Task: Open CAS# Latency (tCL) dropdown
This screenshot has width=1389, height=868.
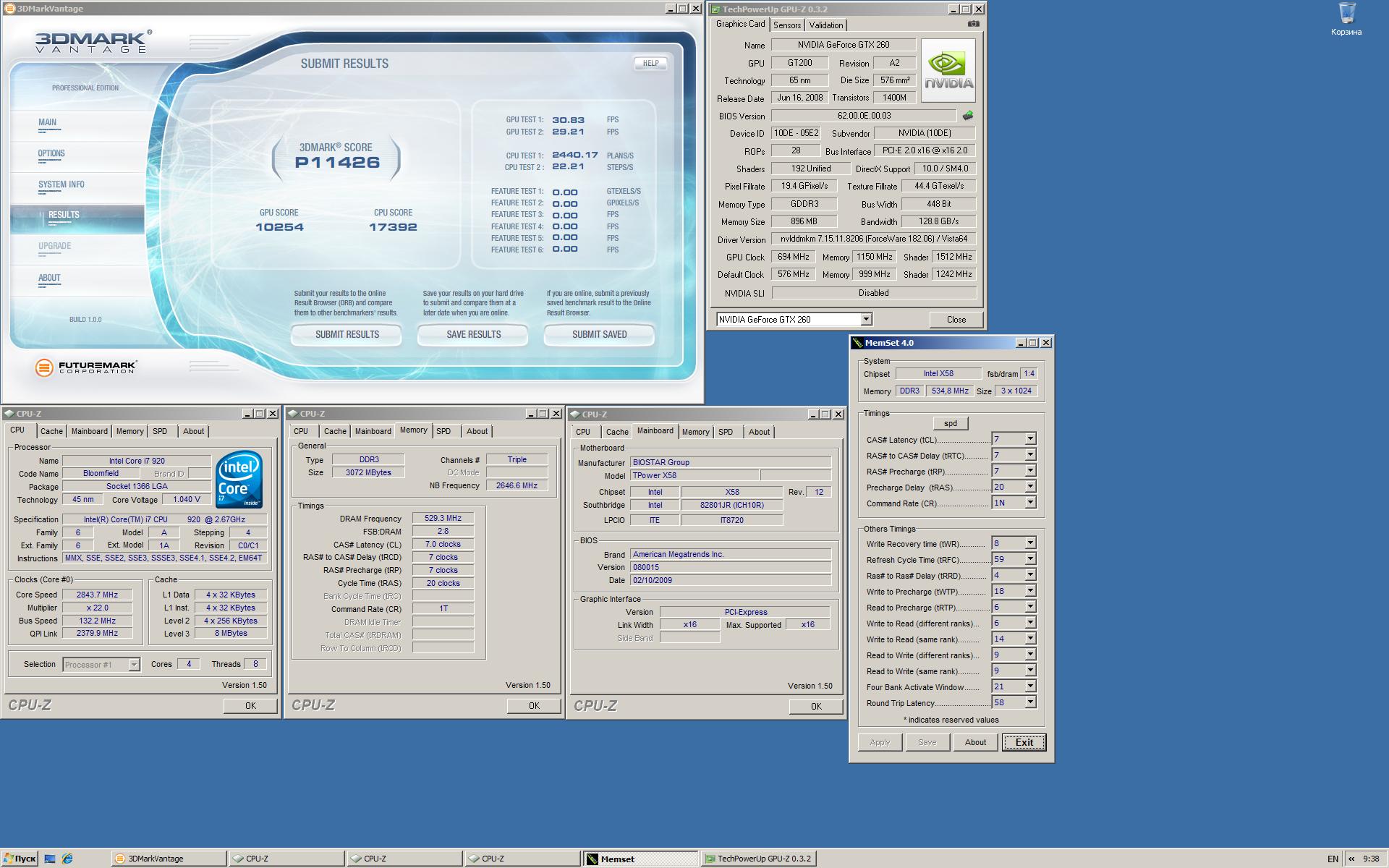Action: tap(1030, 439)
